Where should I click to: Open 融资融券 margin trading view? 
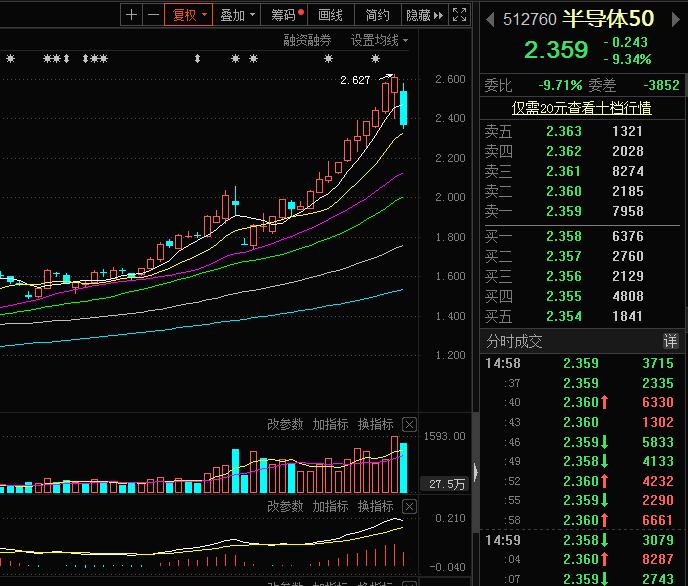click(x=307, y=41)
